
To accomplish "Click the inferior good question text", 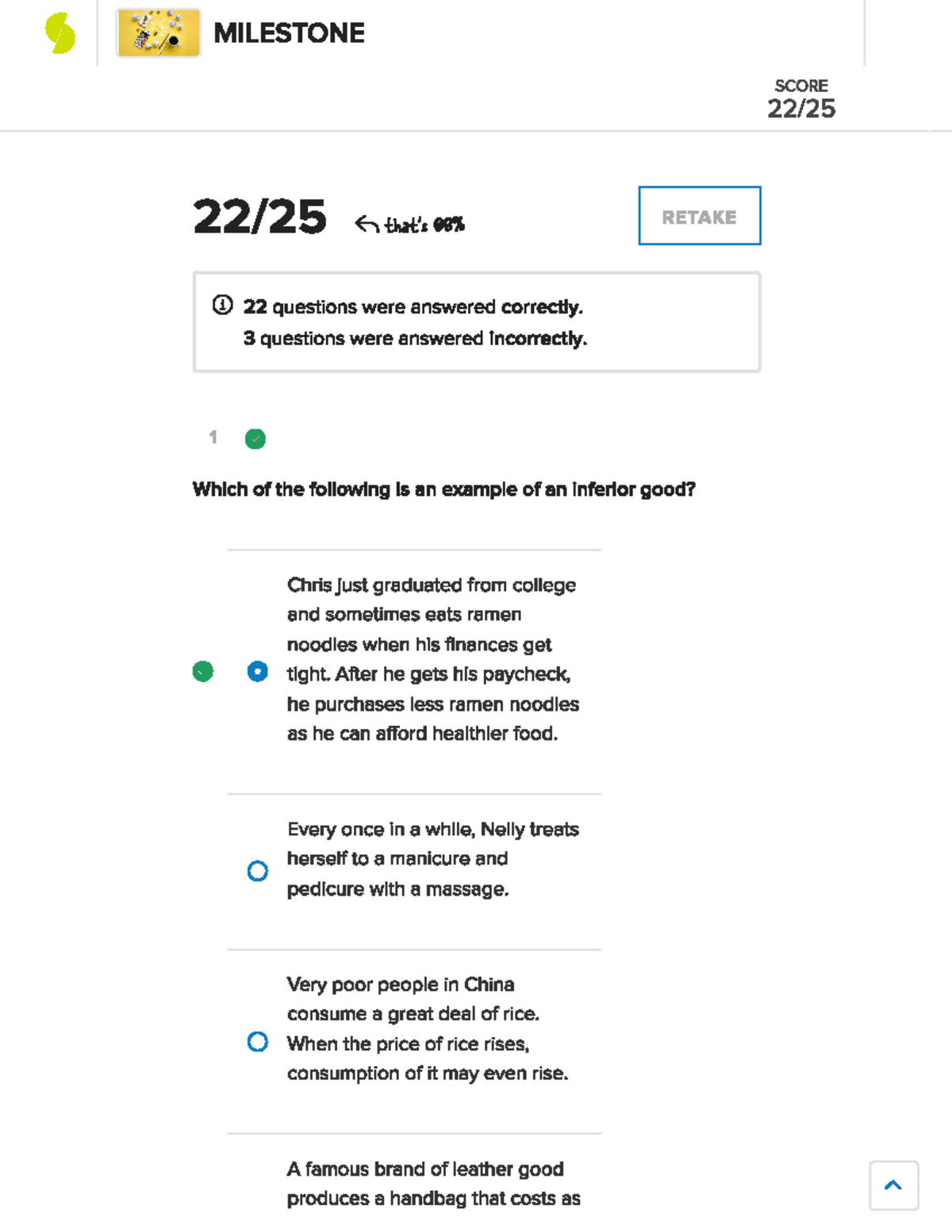I will (x=443, y=489).
